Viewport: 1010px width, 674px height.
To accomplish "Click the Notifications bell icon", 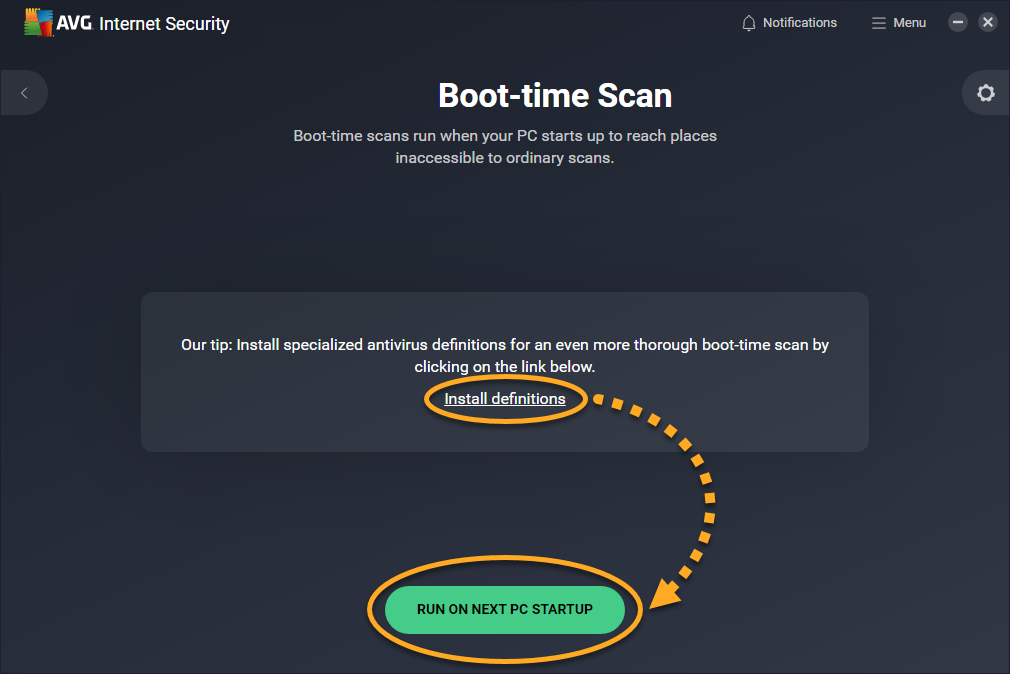I will pos(749,23).
